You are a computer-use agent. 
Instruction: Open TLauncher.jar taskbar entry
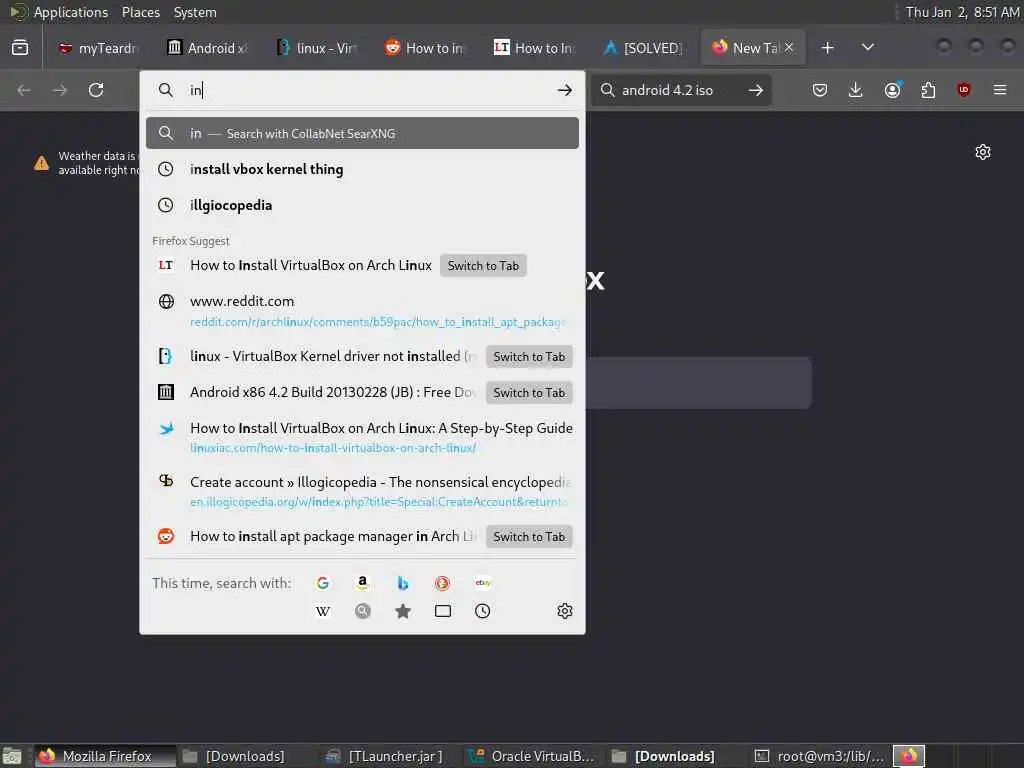click(x=385, y=756)
